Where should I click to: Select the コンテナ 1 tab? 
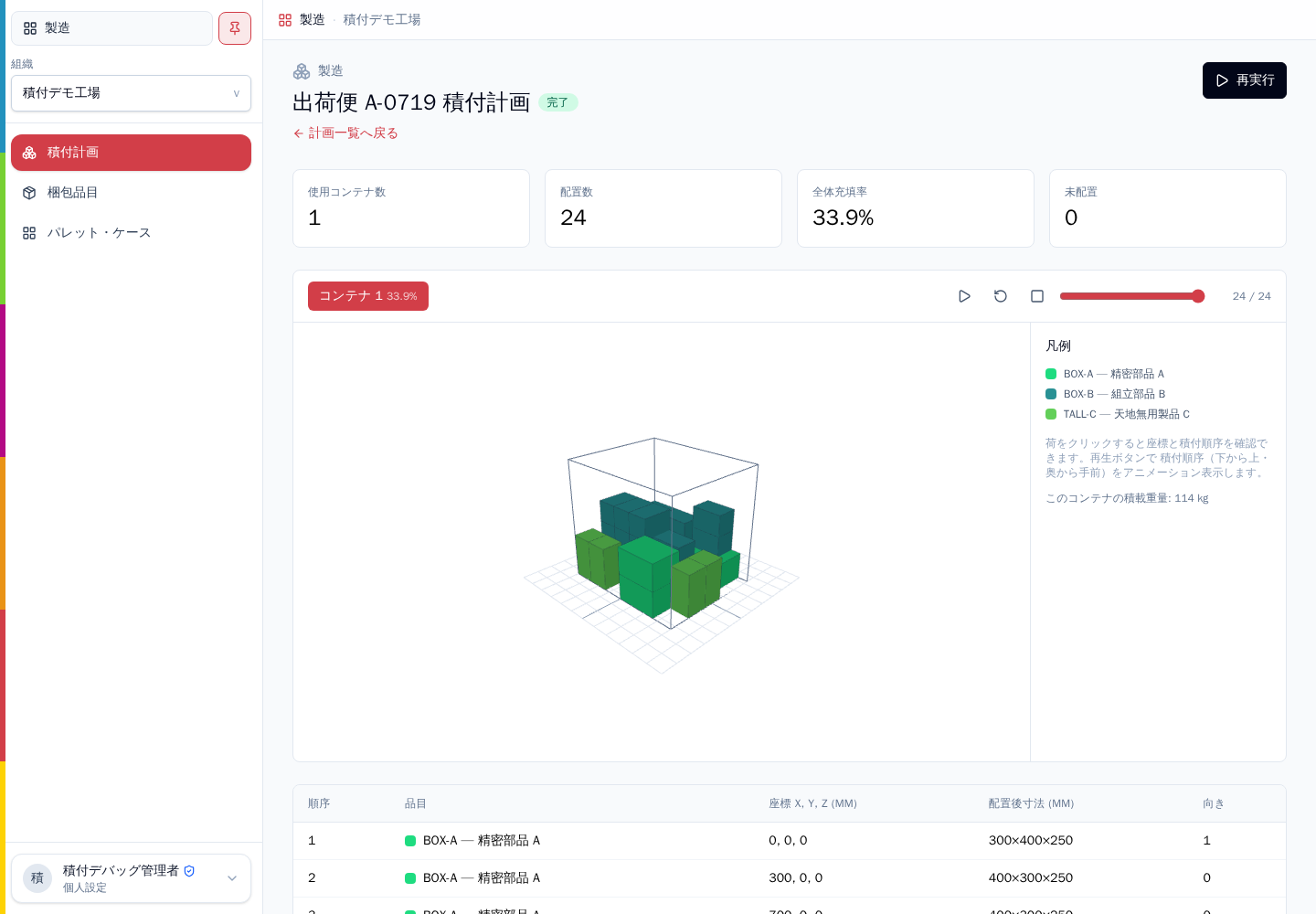[368, 296]
